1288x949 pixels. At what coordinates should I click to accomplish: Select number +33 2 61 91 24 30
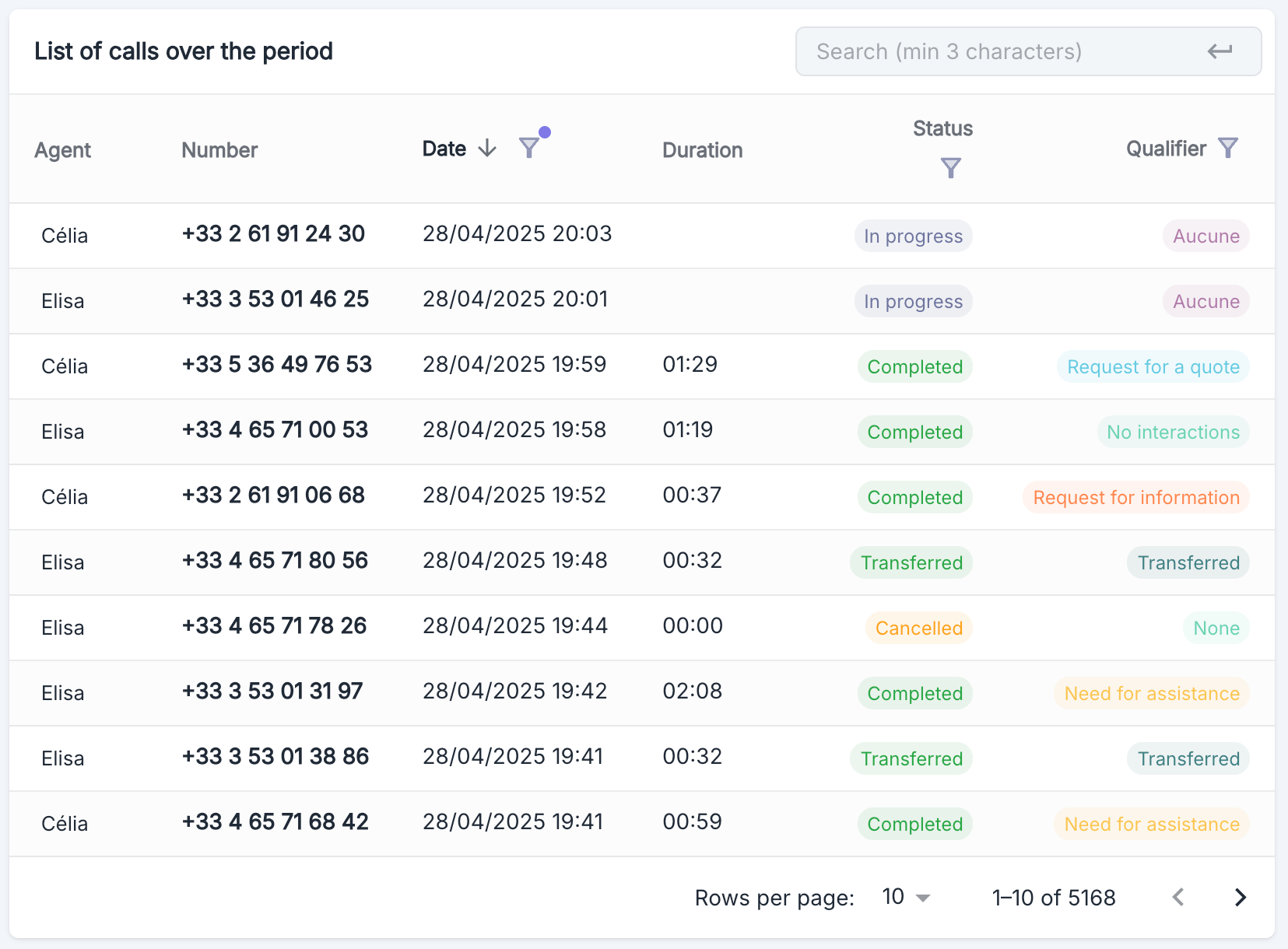(273, 233)
